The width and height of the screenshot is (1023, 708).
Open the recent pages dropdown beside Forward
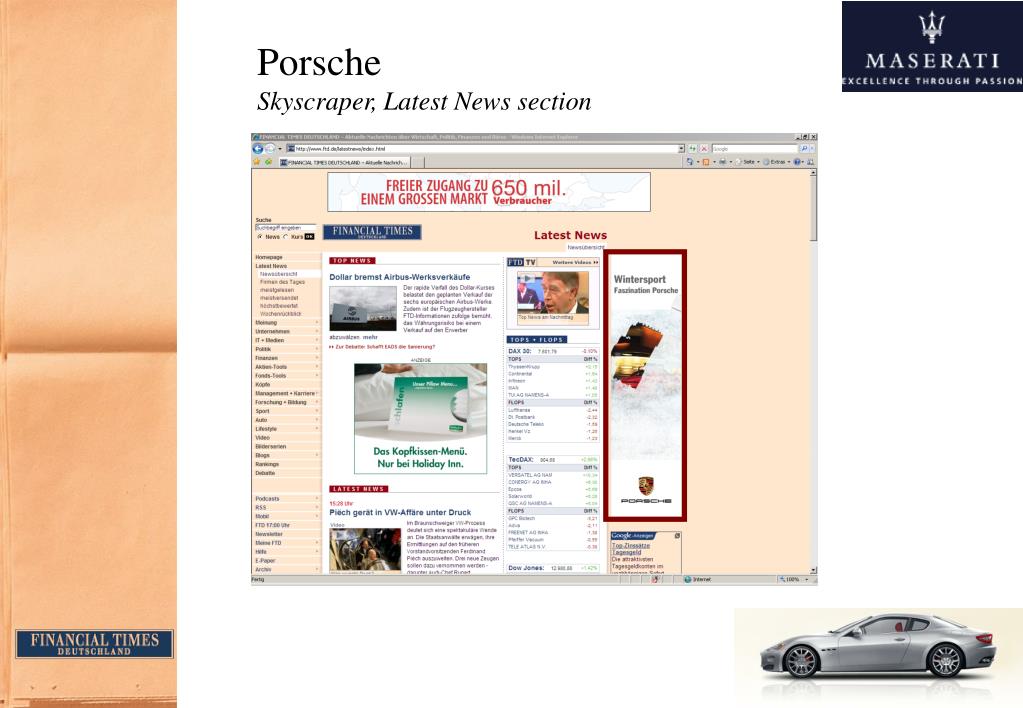pyautogui.click(x=280, y=149)
